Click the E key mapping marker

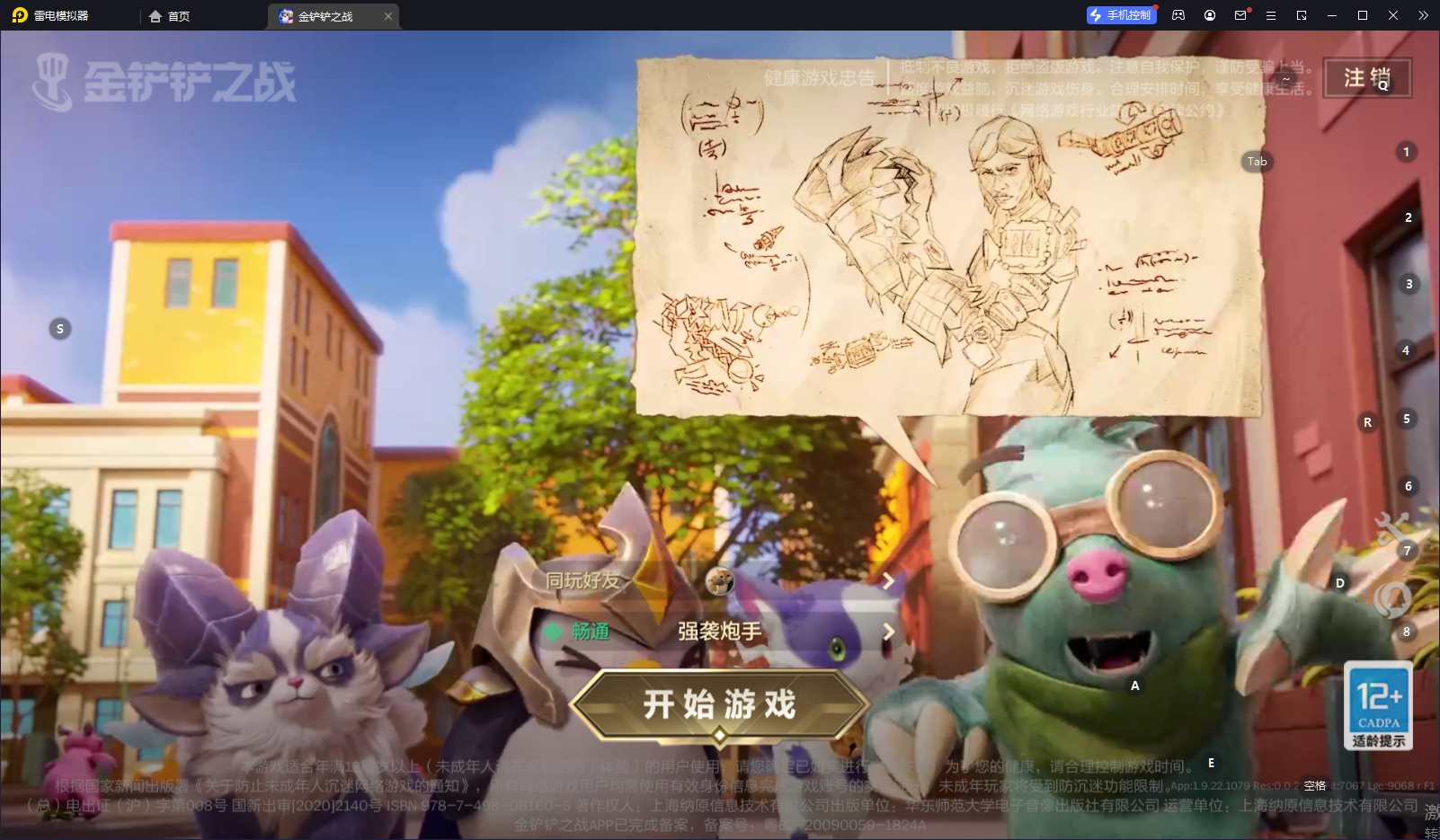(1212, 763)
